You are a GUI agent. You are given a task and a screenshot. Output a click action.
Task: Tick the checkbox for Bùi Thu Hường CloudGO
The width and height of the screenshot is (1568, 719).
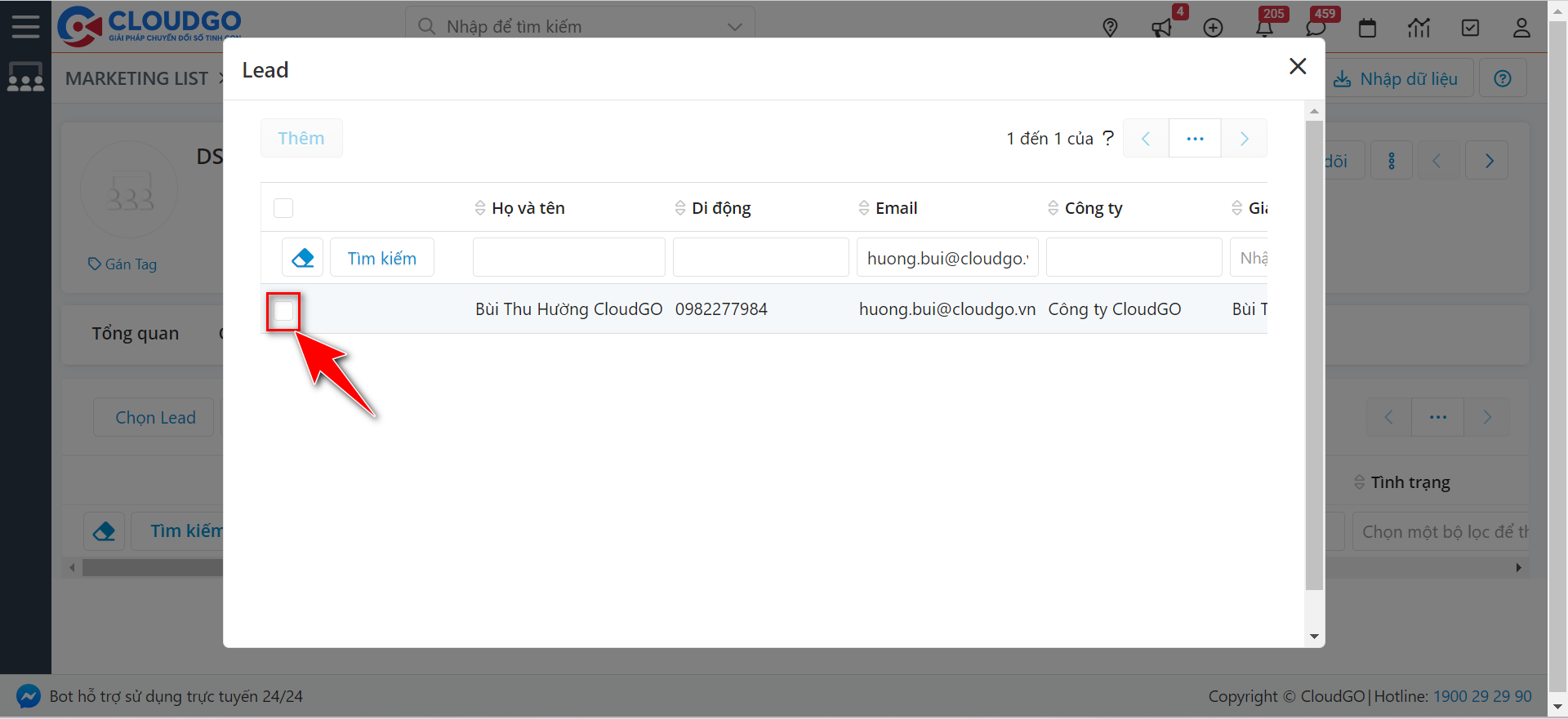point(283,311)
